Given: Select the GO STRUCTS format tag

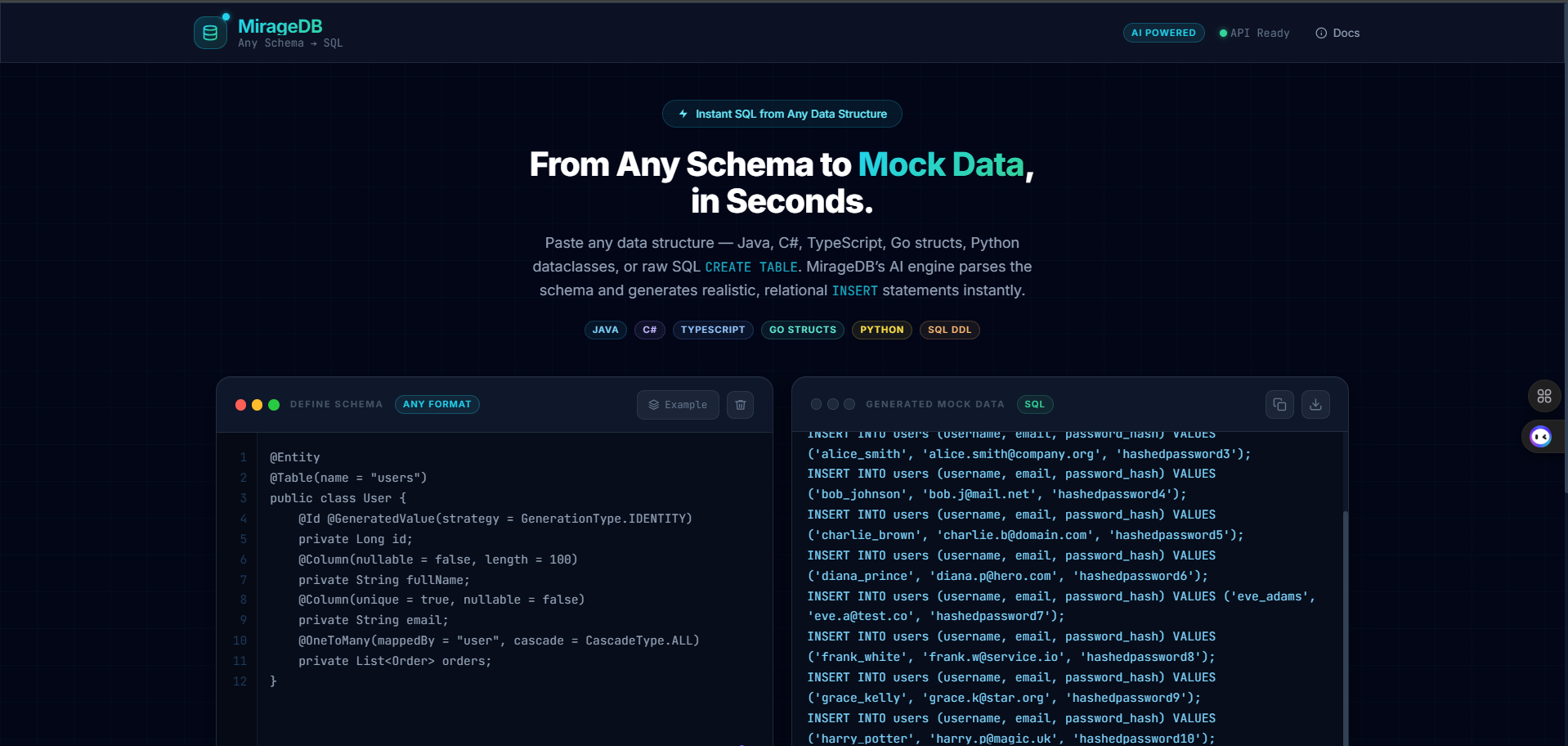Looking at the screenshot, I should coord(803,330).
